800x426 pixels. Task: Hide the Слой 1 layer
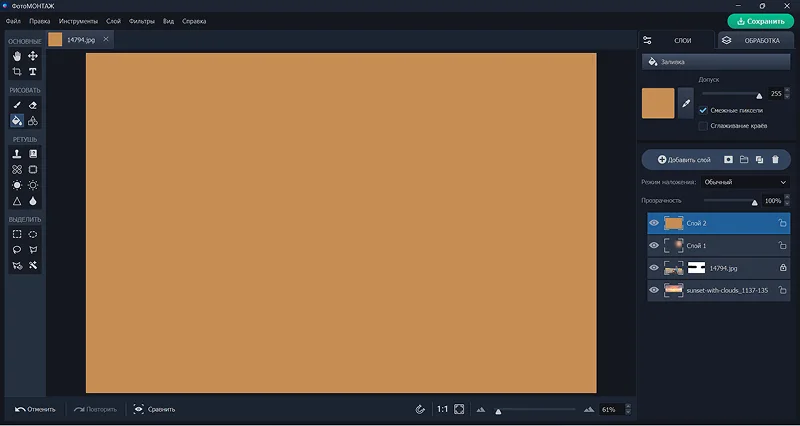pos(654,245)
